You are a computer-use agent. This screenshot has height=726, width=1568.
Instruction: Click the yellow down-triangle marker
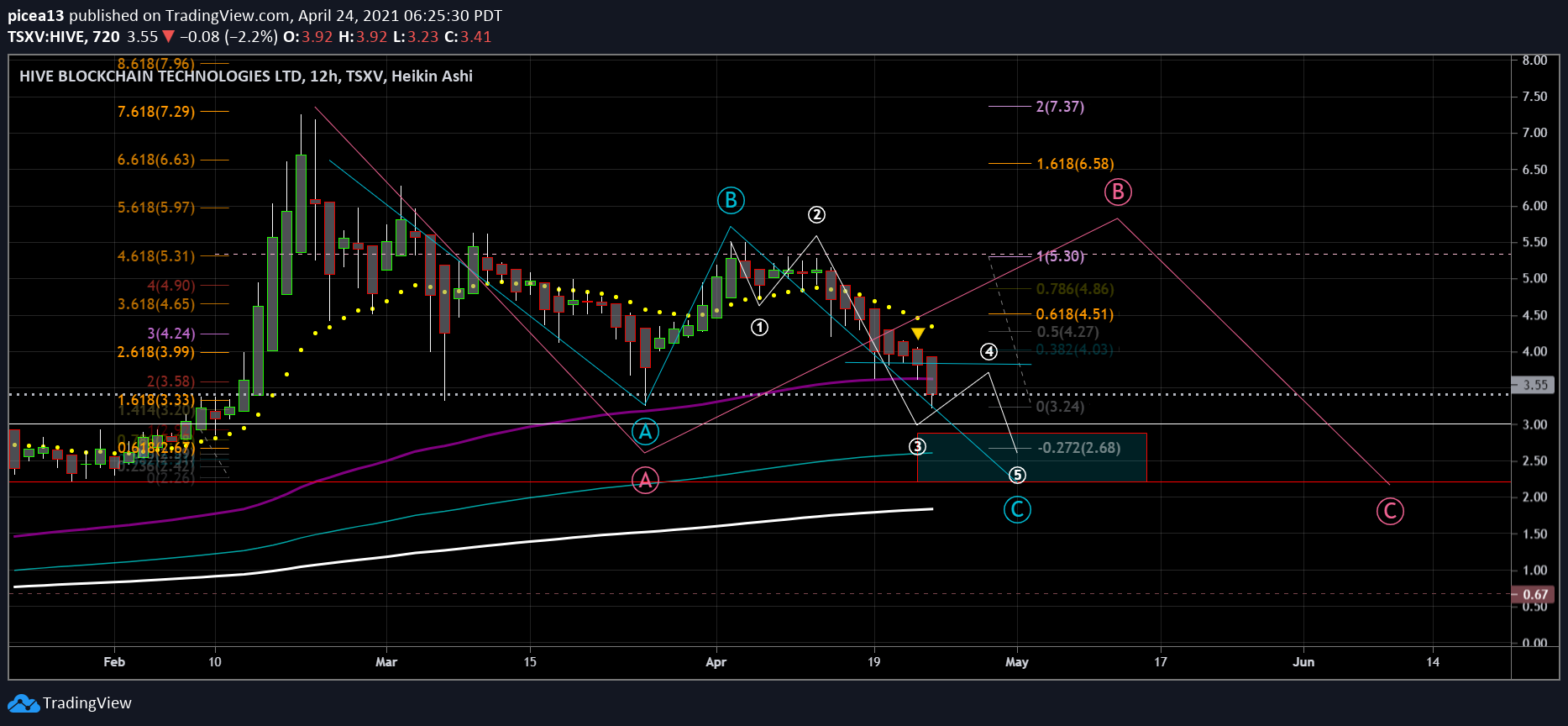pos(918,334)
